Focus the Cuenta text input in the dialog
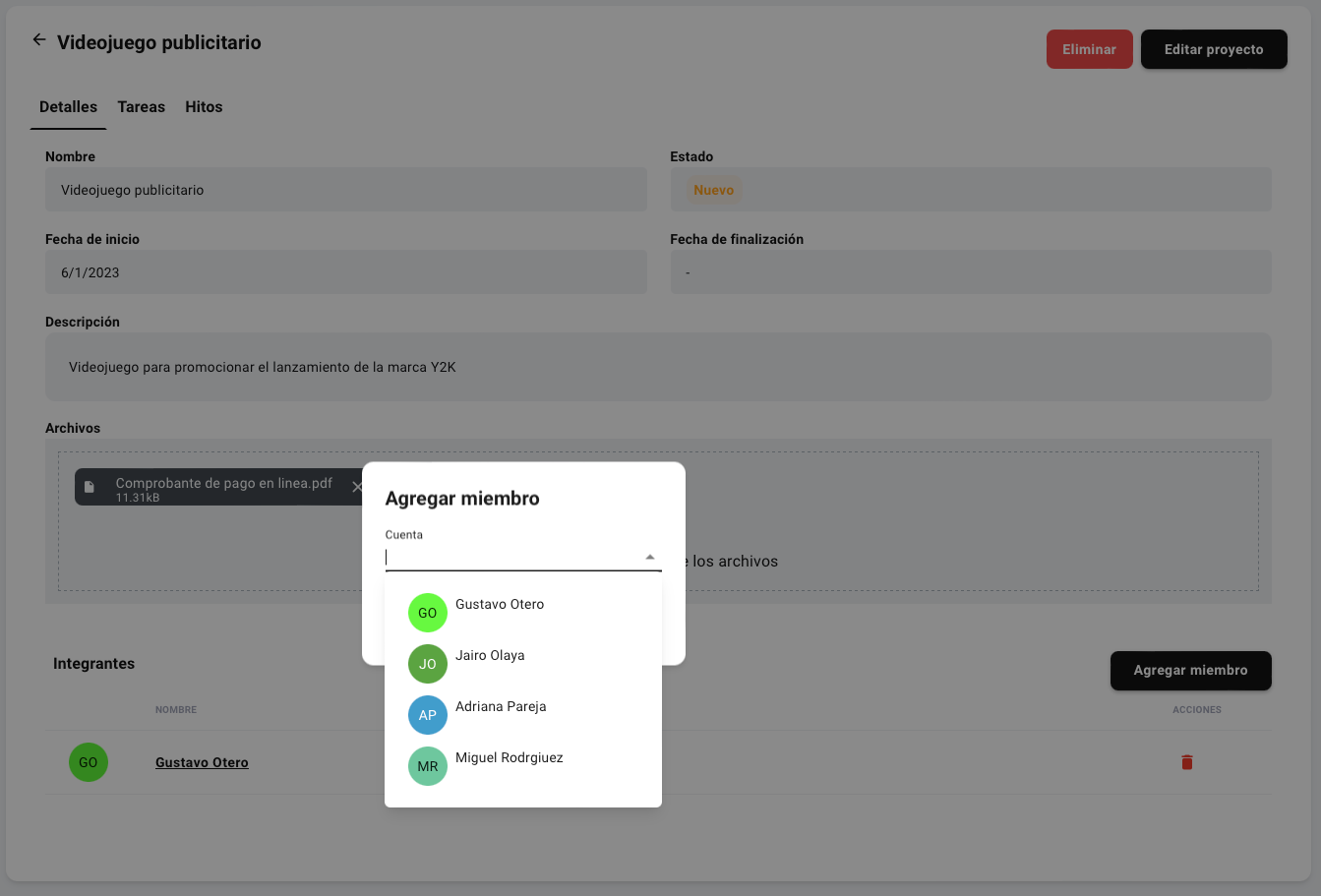This screenshot has width=1321, height=896. point(511,558)
